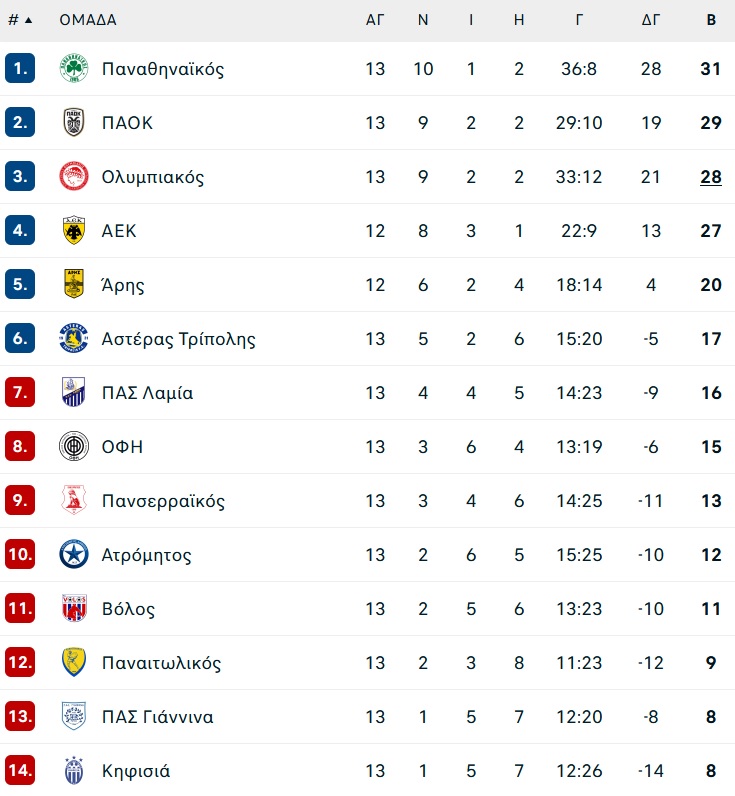Sort standings by the Β points column
The height and width of the screenshot is (796, 735).
[x=711, y=20]
